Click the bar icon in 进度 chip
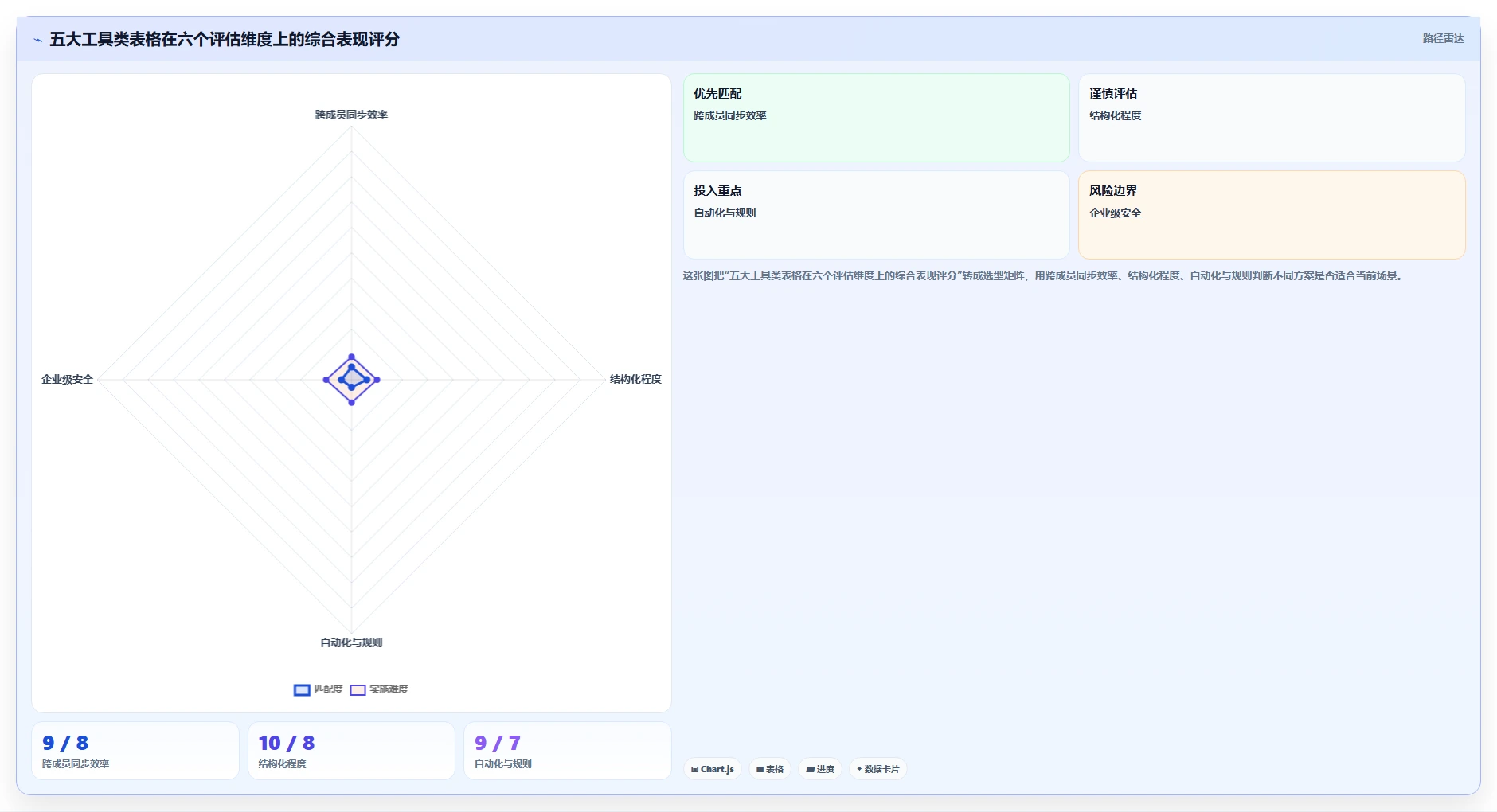 coord(810,770)
